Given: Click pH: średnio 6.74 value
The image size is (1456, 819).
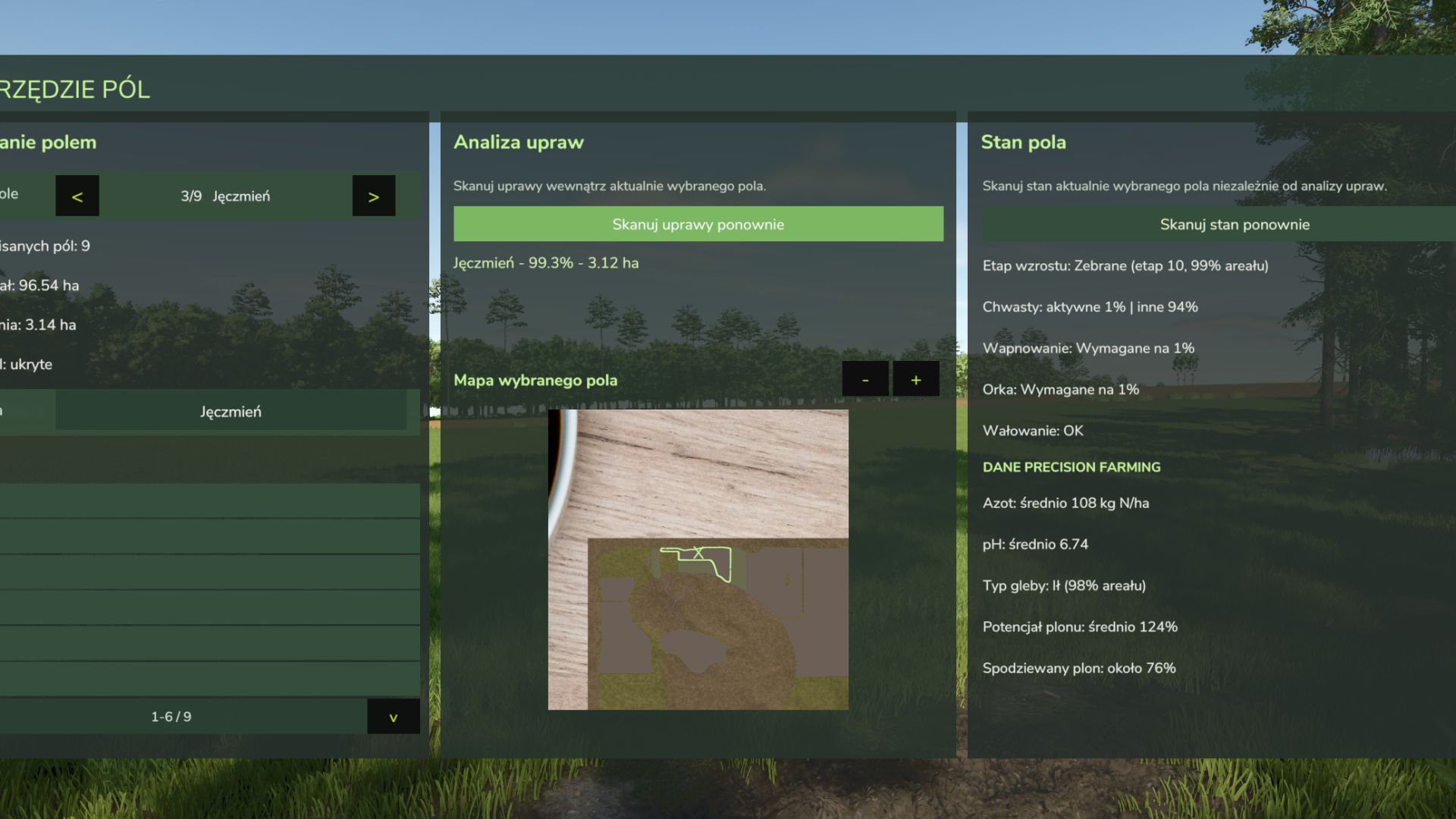Looking at the screenshot, I should point(1035,544).
